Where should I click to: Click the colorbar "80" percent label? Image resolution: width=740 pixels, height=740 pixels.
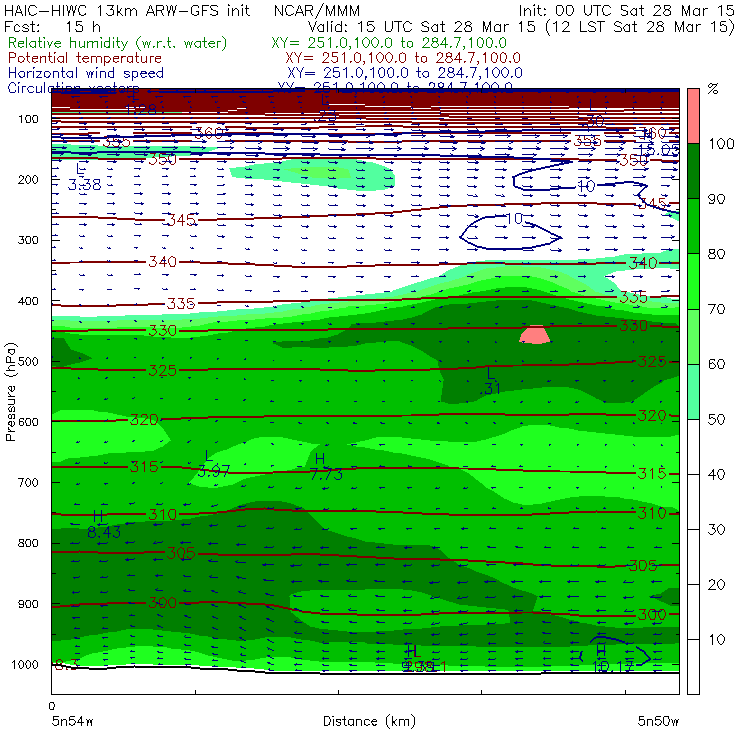click(x=716, y=254)
